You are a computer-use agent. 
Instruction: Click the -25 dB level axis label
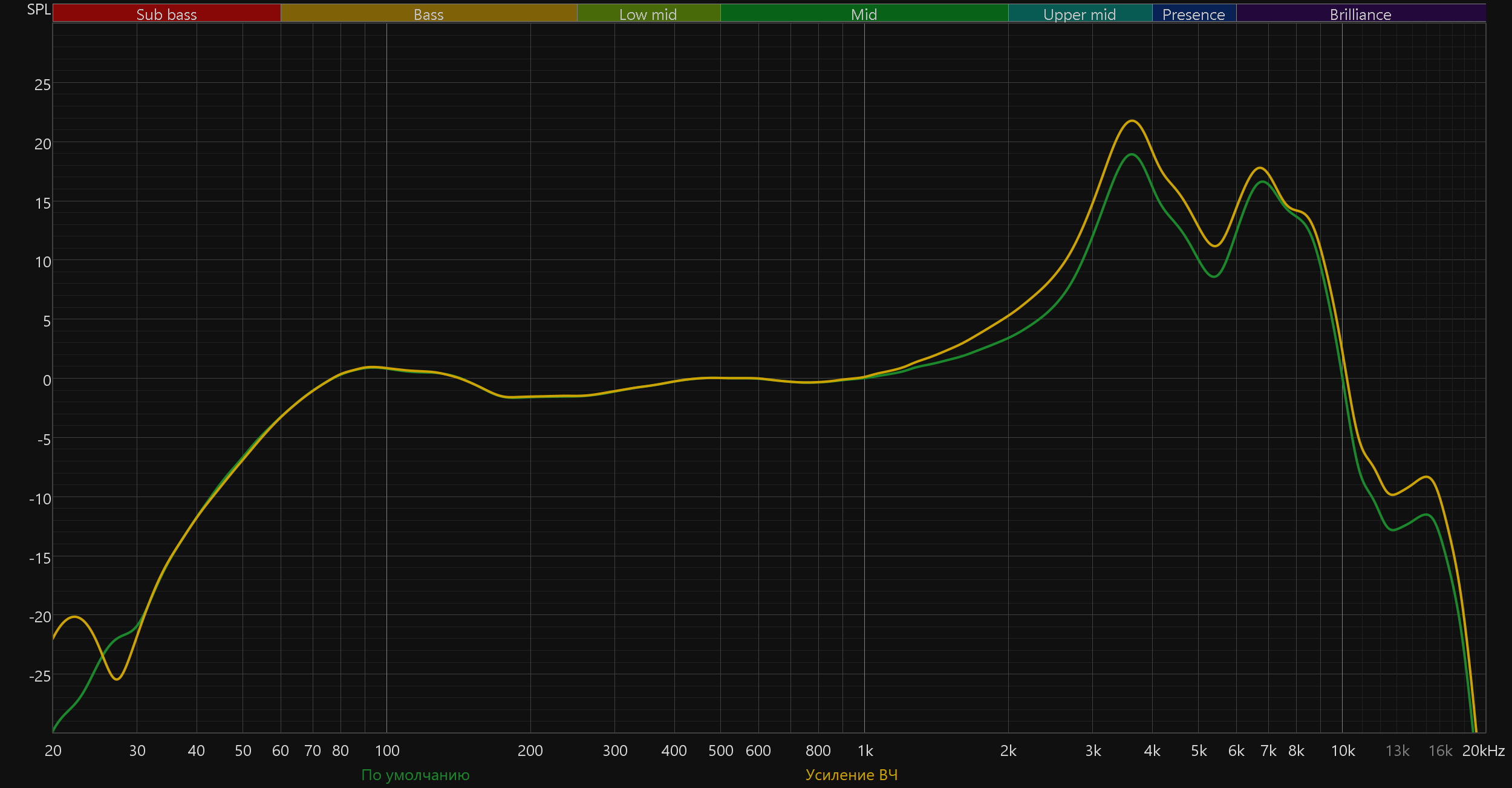coord(40,676)
